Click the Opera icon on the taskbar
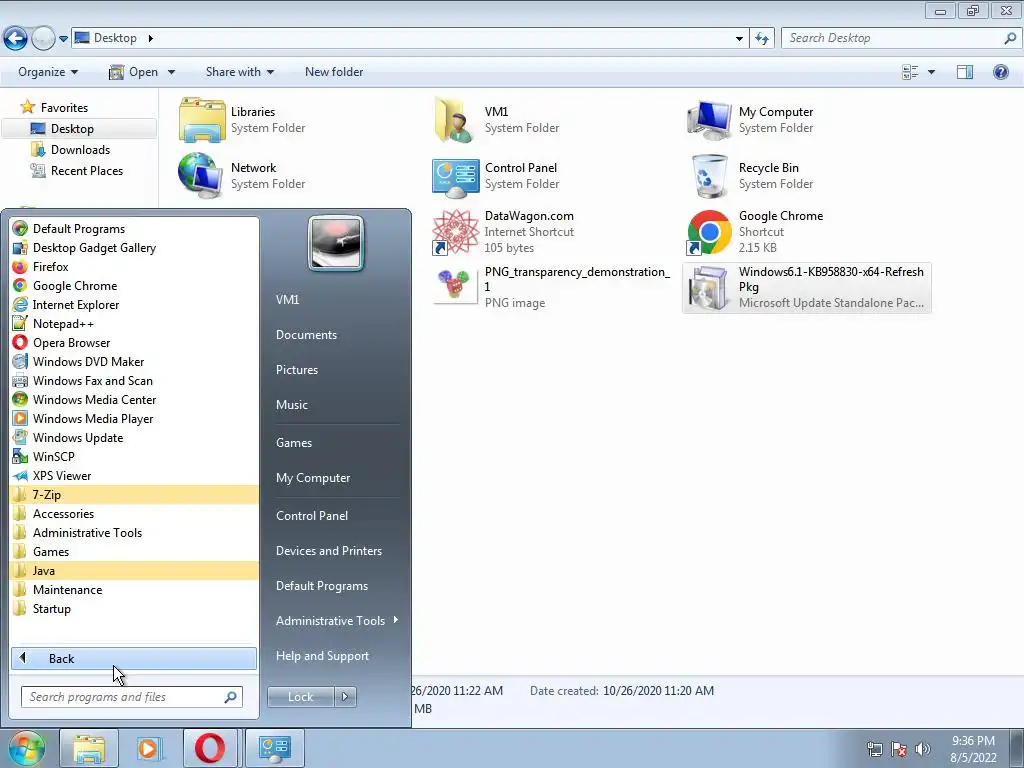This screenshot has width=1024, height=768. tap(210, 748)
